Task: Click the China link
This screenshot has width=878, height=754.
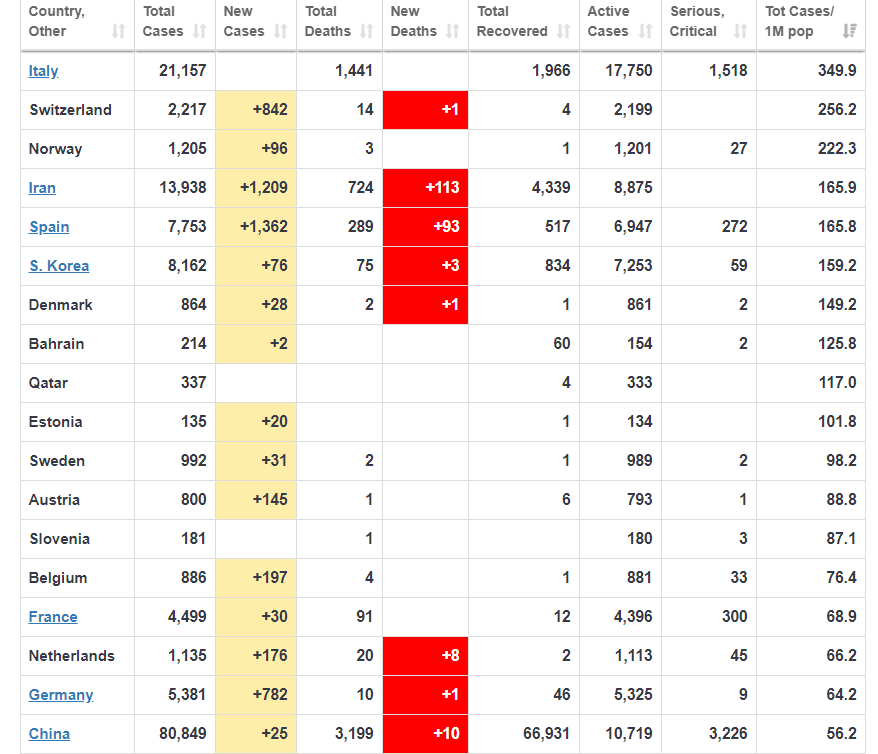Action: (49, 734)
